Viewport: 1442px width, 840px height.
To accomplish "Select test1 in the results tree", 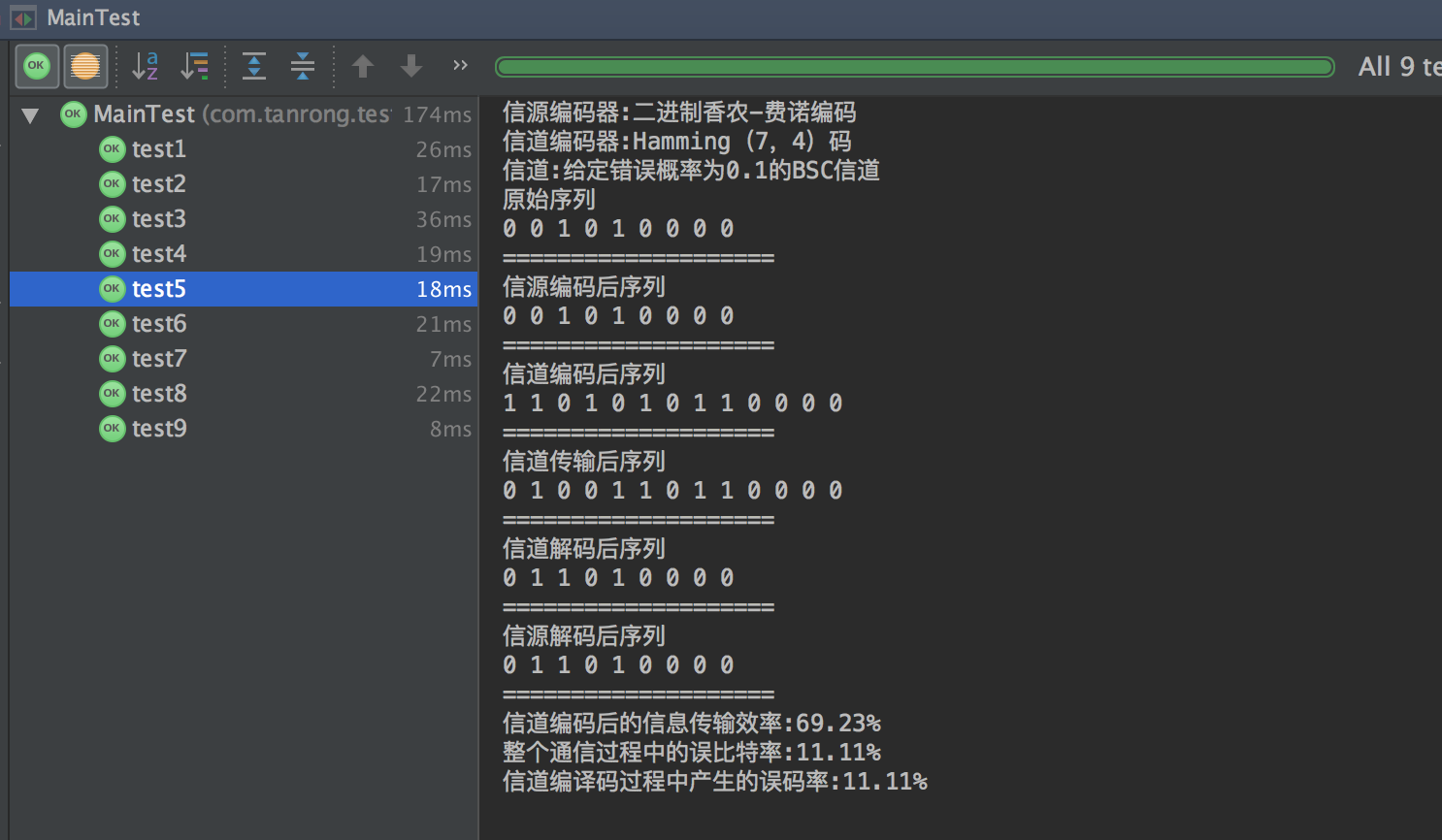I will [244, 149].
